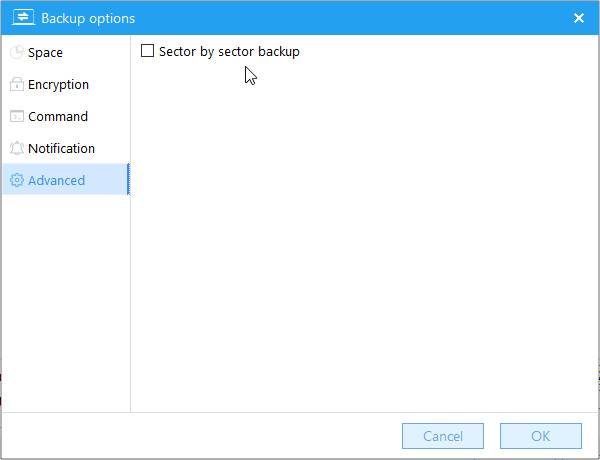
Task: Confirm settings with the OK button
Action: 541,436
